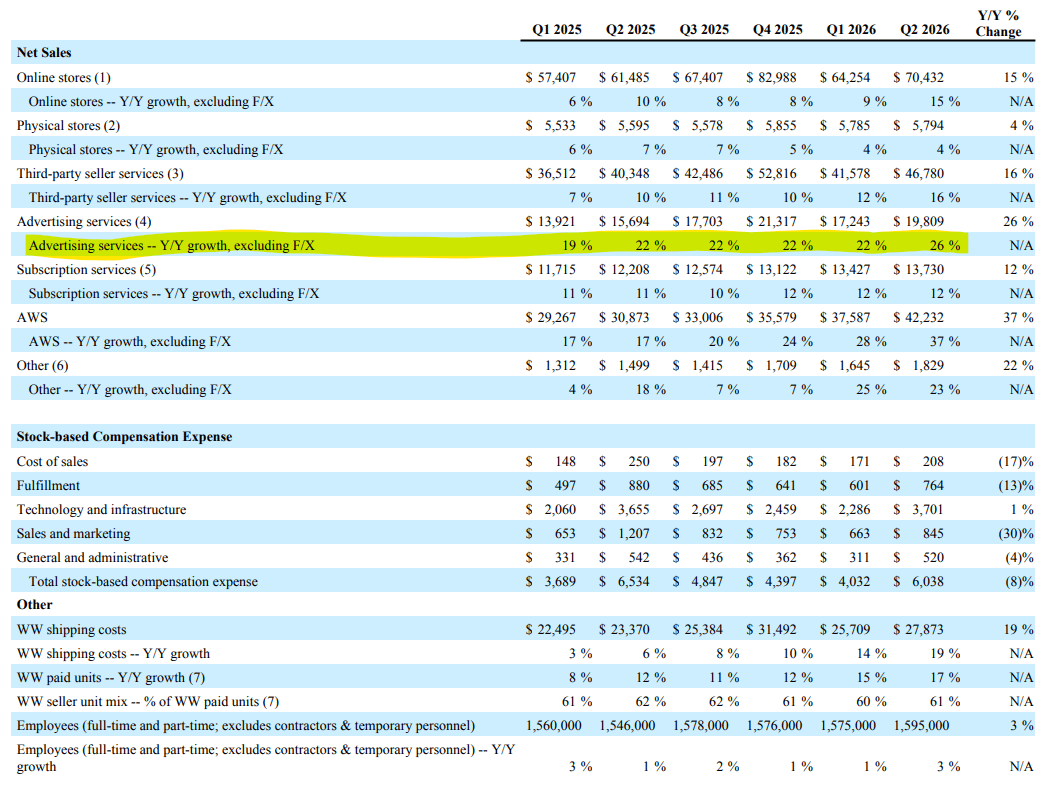The width and height of the screenshot is (1053, 793).
Task: Click seller unit mix Q1 2026 value 60 %
Action: click(x=871, y=702)
